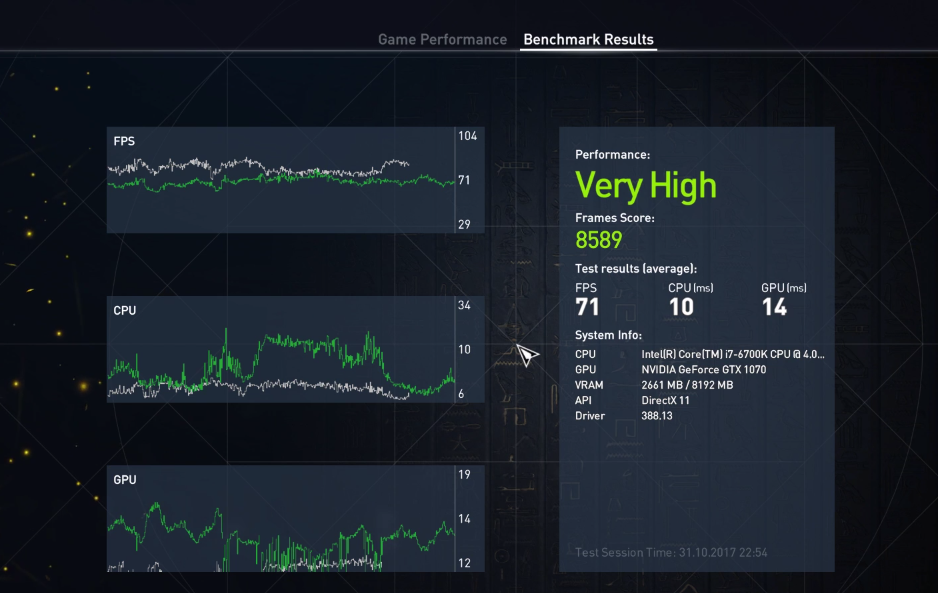Click the 19 max value on GPU graph
Screen dimensions: 938x593
(464, 475)
